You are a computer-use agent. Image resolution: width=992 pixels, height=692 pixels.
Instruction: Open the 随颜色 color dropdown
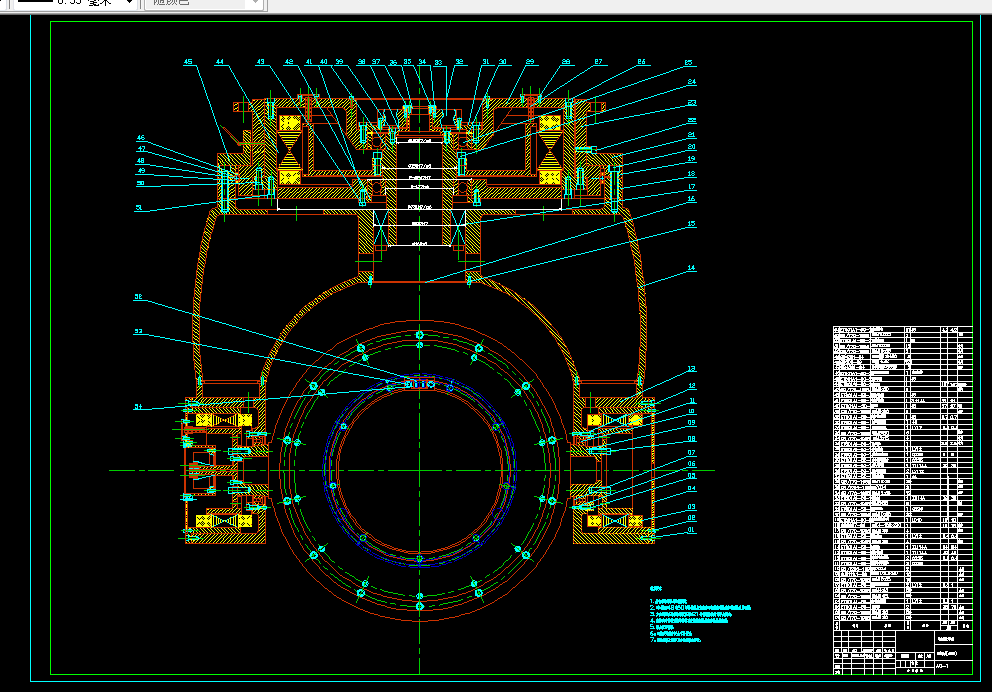(x=202, y=3)
